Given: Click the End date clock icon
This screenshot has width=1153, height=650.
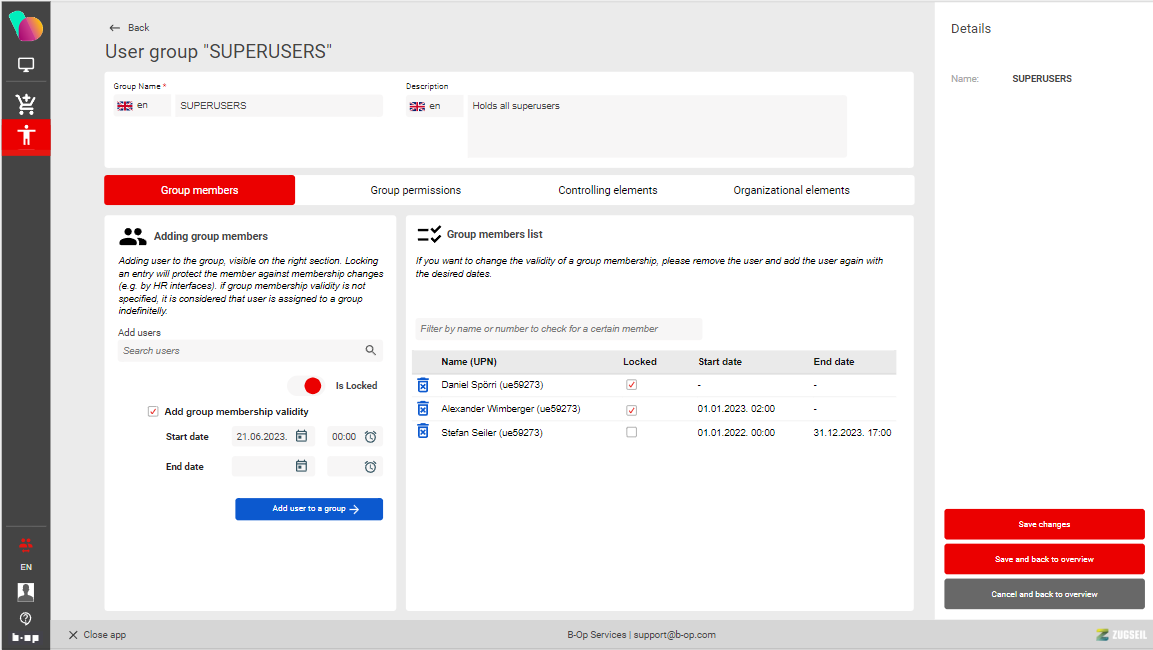Looking at the screenshot, I should pos(370,467).
